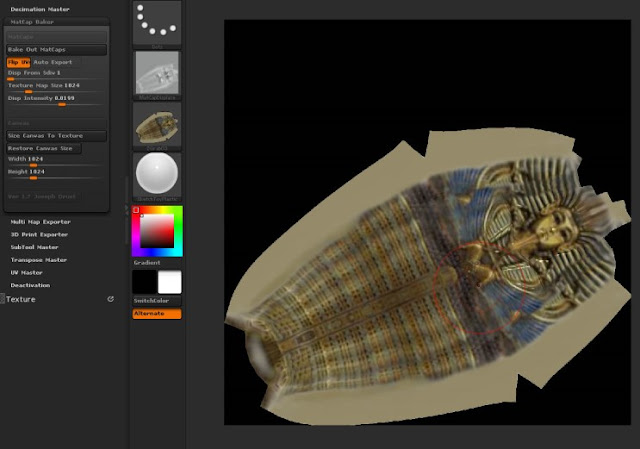Expand the Decimation Master plugin
The width and height of the screenshot is (640, 449).
[x=40, y=9]
